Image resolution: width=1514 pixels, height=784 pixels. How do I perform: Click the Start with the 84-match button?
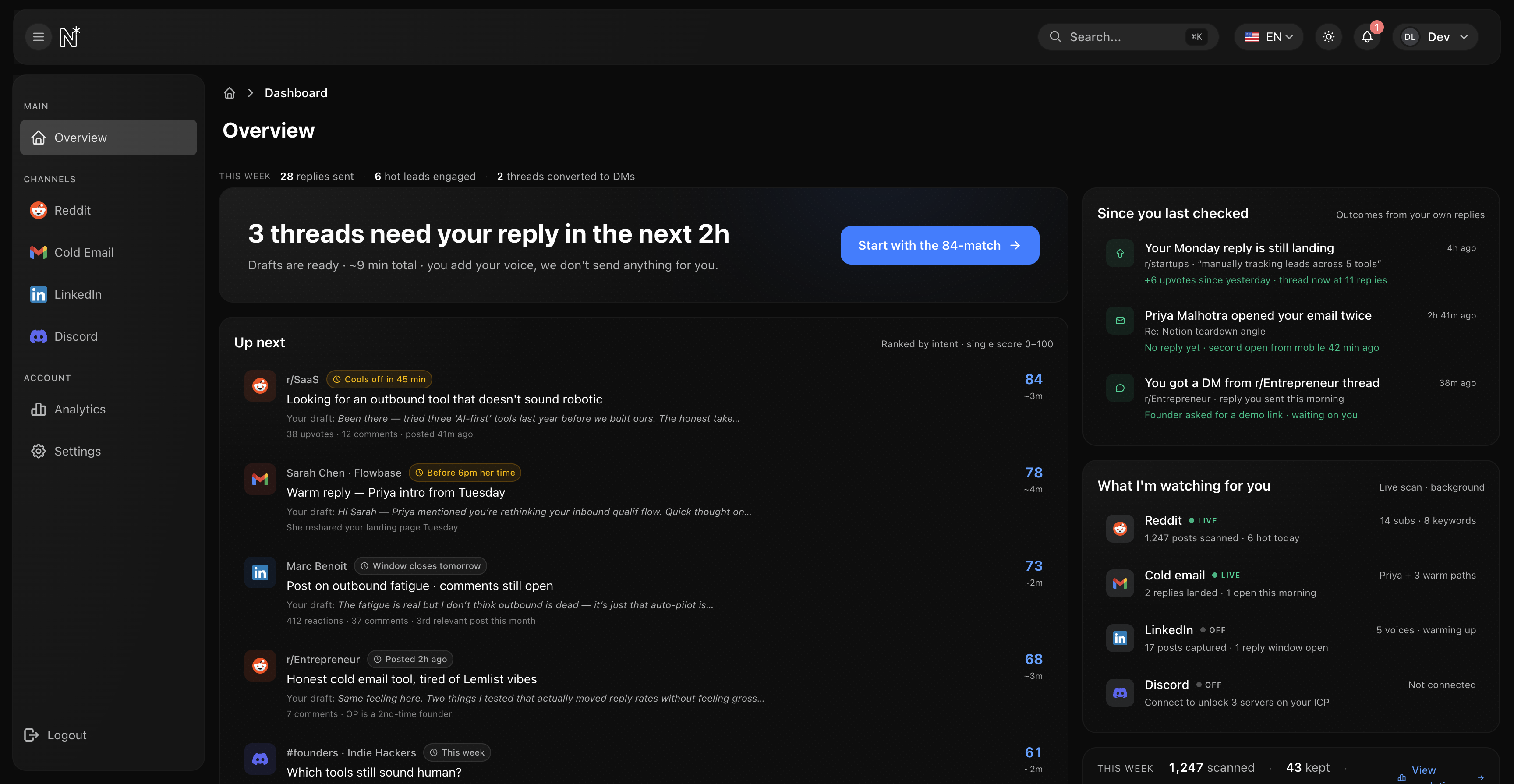point(939,245)
